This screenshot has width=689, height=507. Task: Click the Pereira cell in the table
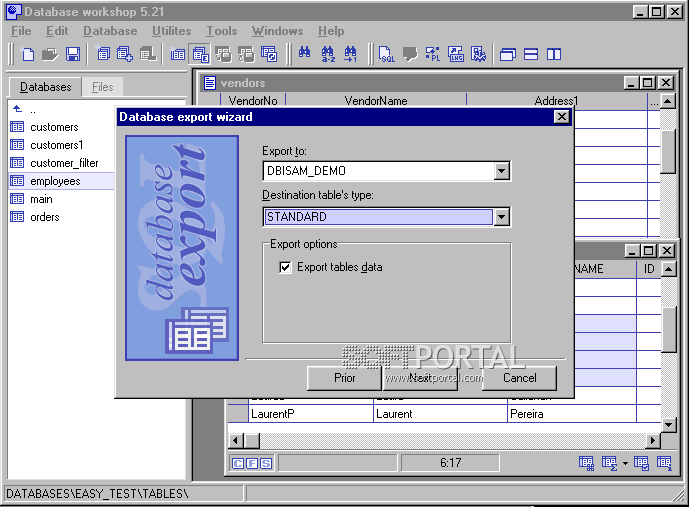(572, 414)
